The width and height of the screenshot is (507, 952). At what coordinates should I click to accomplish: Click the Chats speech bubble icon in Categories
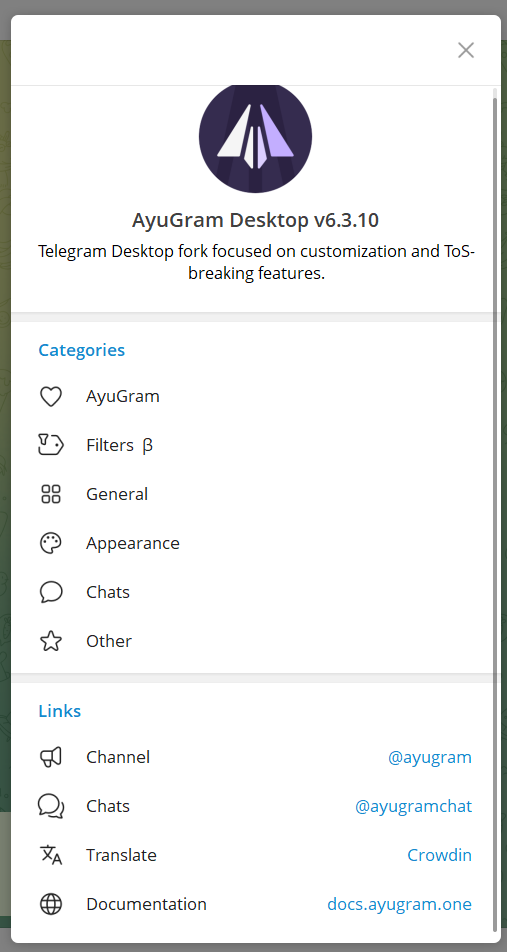coord(51,592)
